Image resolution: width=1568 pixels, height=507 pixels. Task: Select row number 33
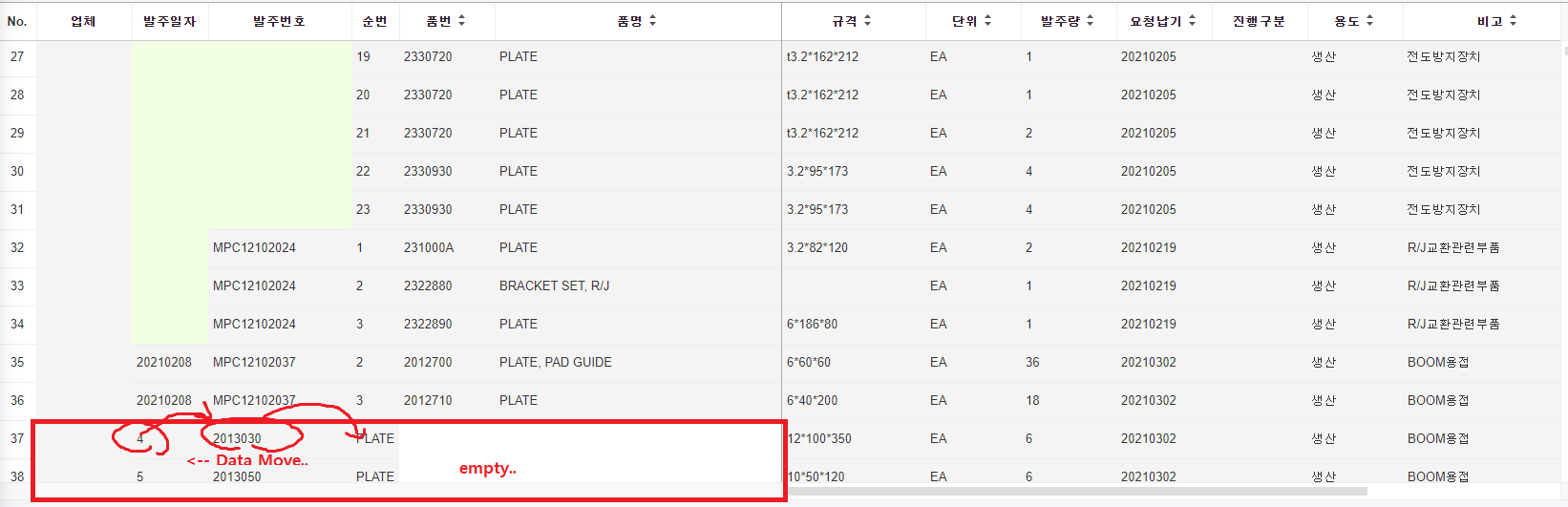coord(17,285)
